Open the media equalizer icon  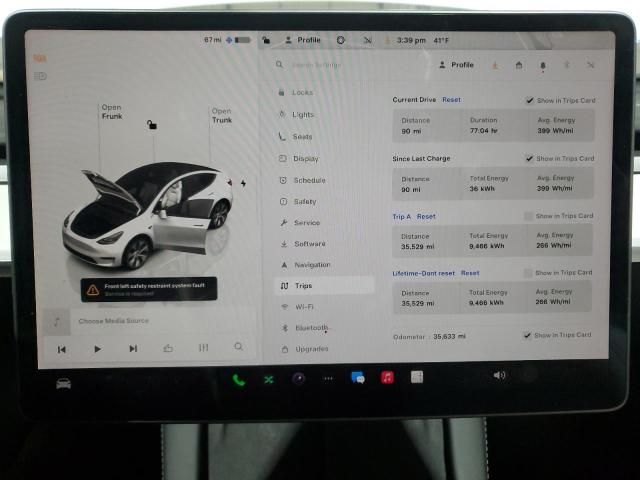click(203, 347)
